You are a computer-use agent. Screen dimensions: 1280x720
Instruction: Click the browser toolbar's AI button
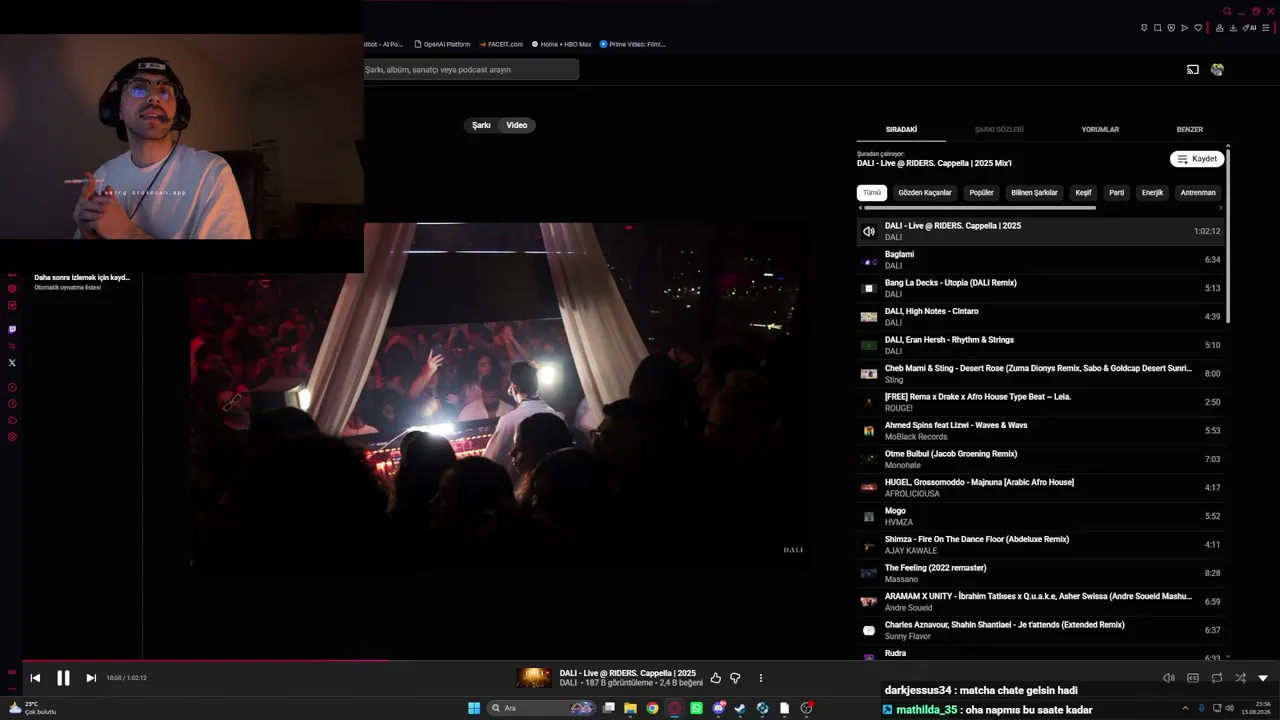[x=1249, y=28]
